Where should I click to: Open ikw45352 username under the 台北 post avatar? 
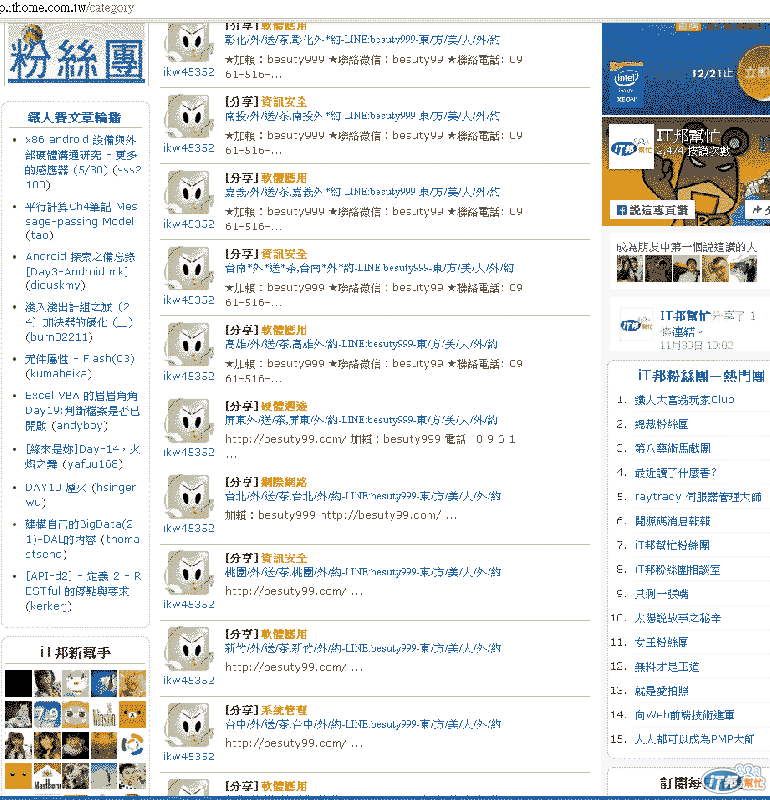[189, 528]
